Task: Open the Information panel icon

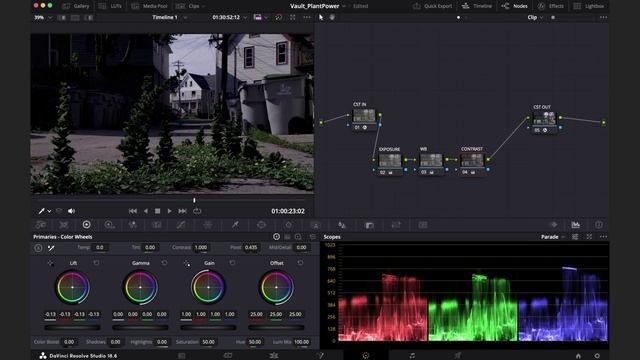Action: 599,224
